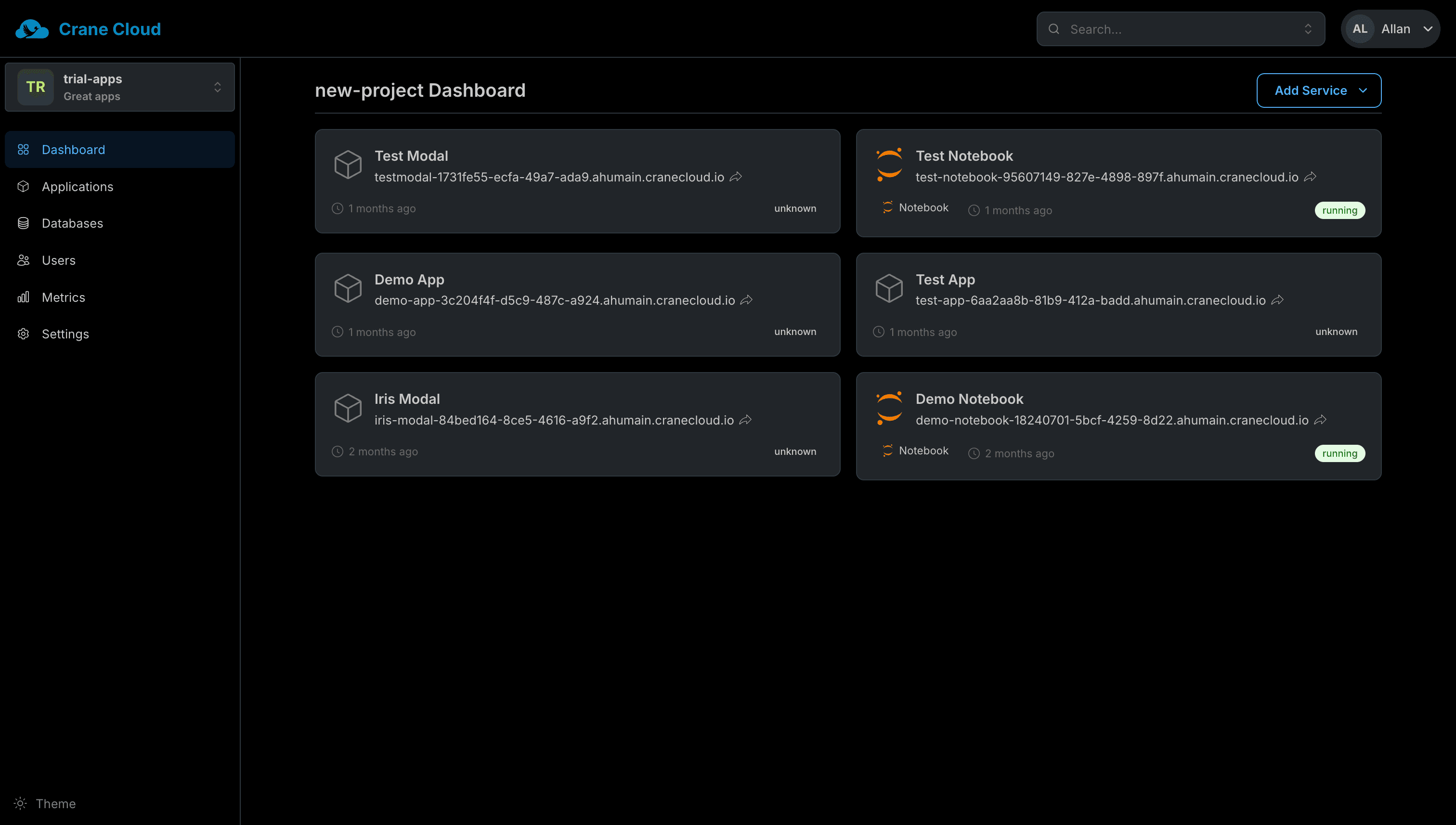Click the Iris Modal card title
The image size is (1456, 825).
coord(407,399)
